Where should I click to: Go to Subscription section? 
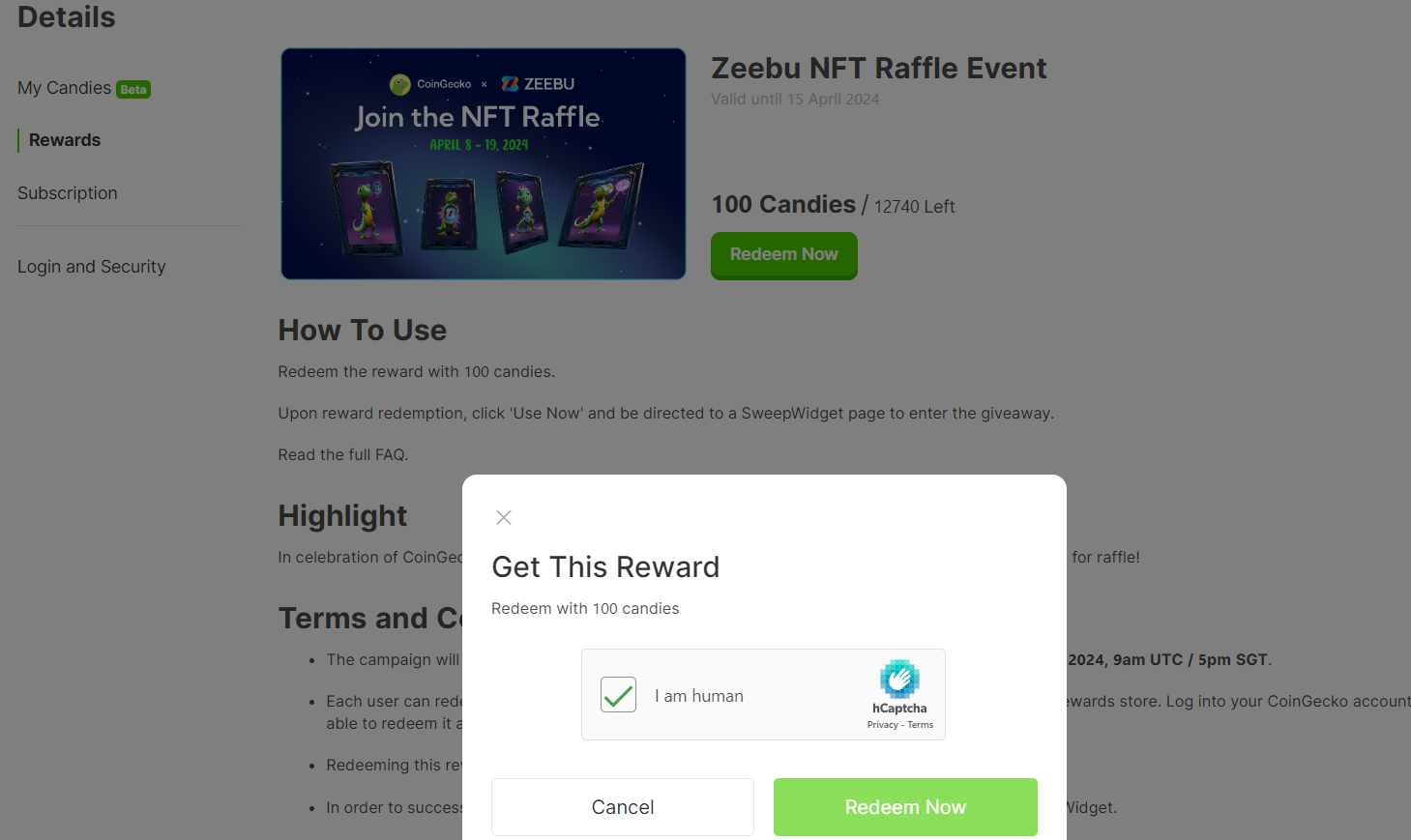[x=68, y=193]
